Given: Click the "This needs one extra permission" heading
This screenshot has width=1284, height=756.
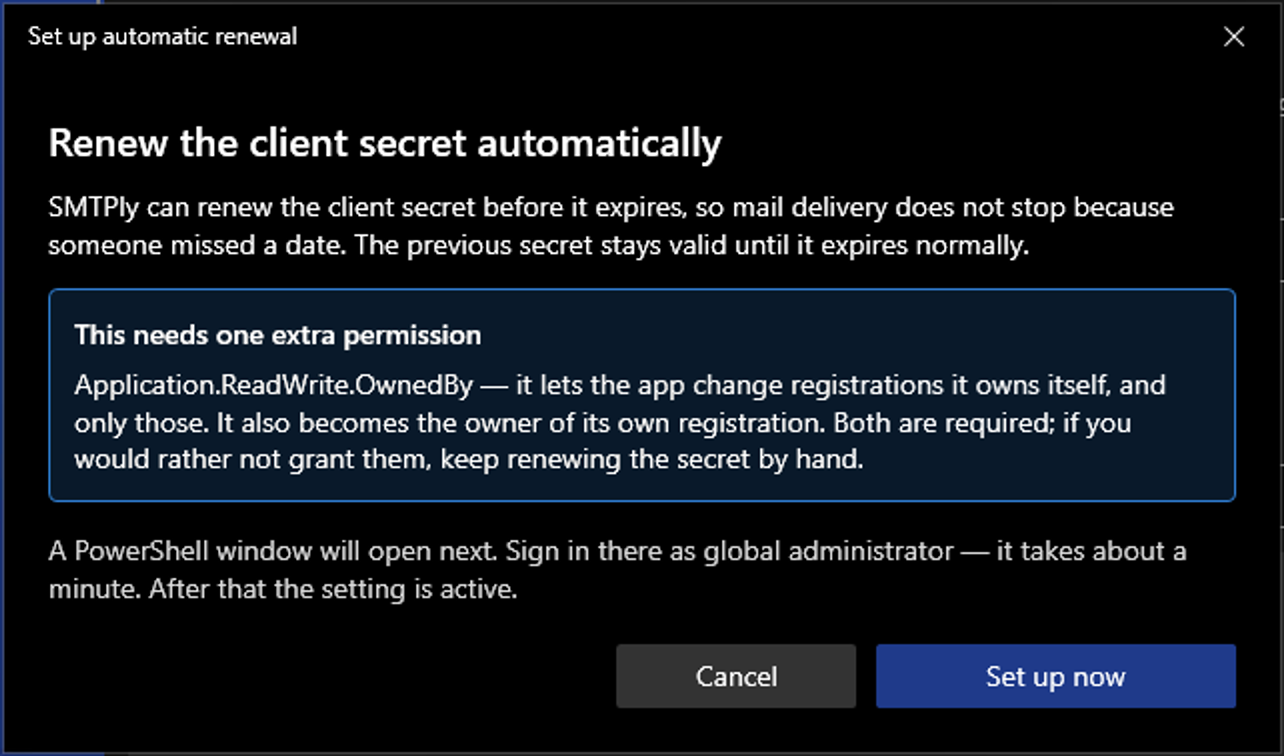Looking at the screenshot, I should (278, 334).
